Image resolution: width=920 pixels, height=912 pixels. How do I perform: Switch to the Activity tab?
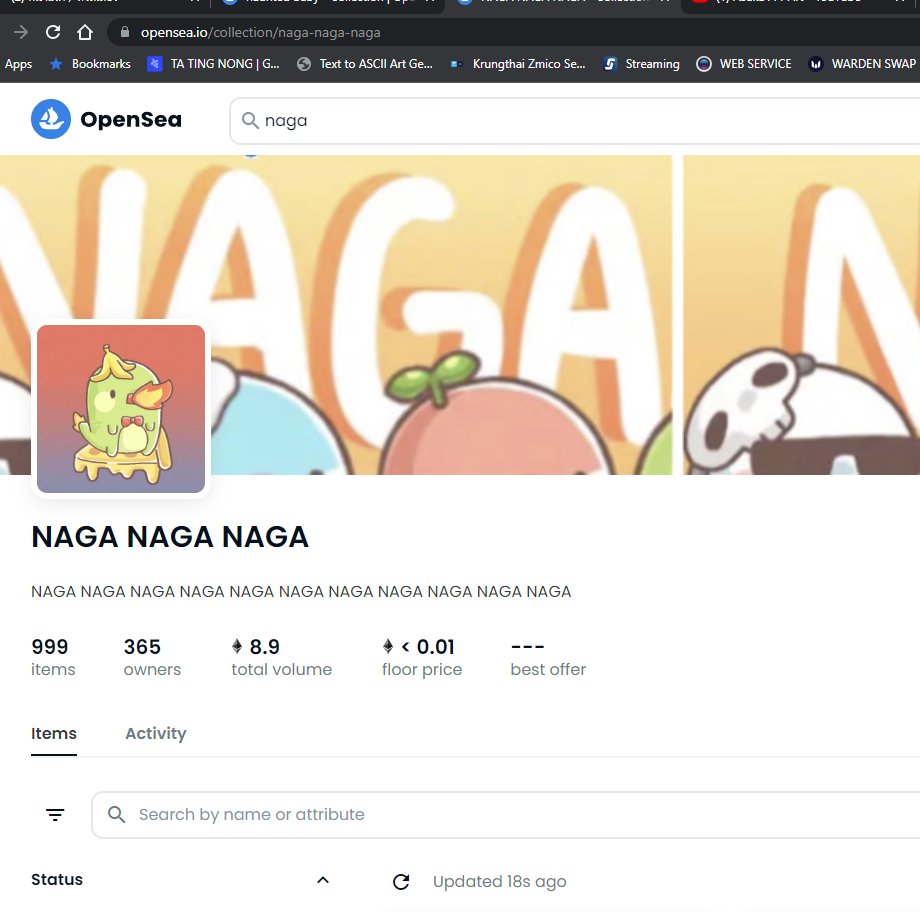(x=155, y=734)
